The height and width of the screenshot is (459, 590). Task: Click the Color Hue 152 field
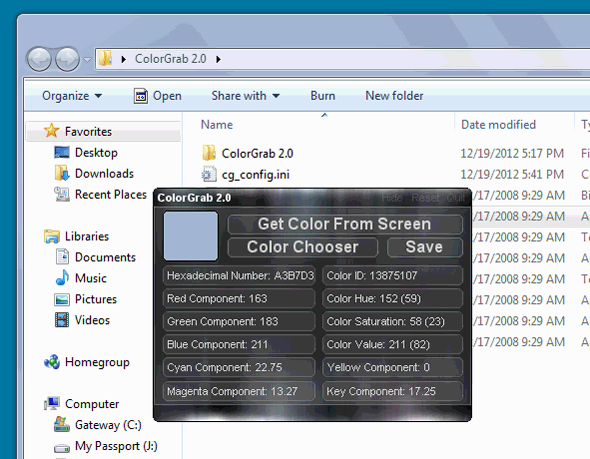tap(392, 299)
